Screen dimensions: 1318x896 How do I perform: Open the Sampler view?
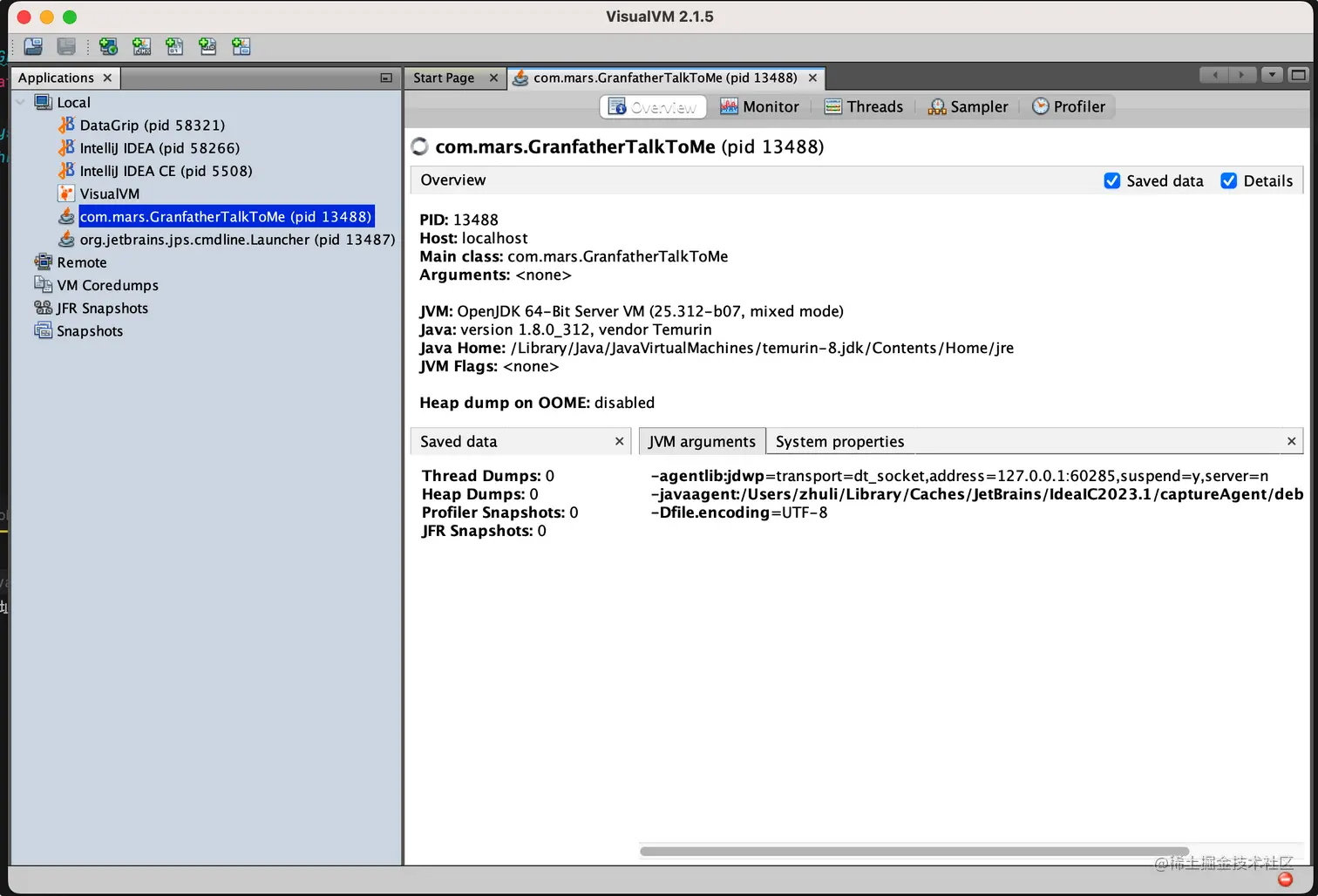click(x=968, y=106)
